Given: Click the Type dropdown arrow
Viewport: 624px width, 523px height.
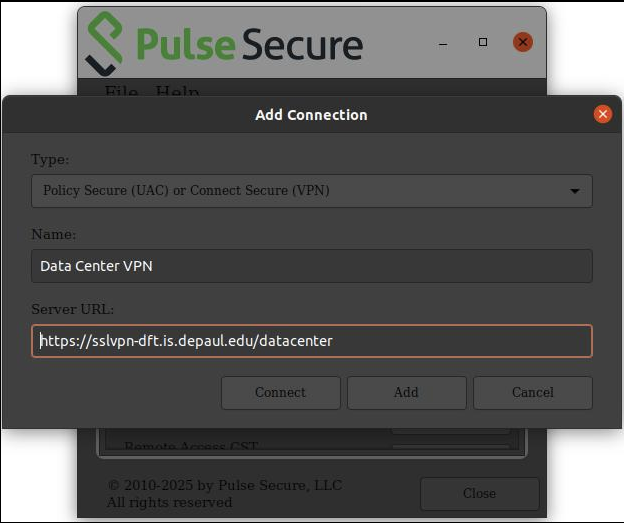Looking at the screenshot, I should (x=575, y=190).
